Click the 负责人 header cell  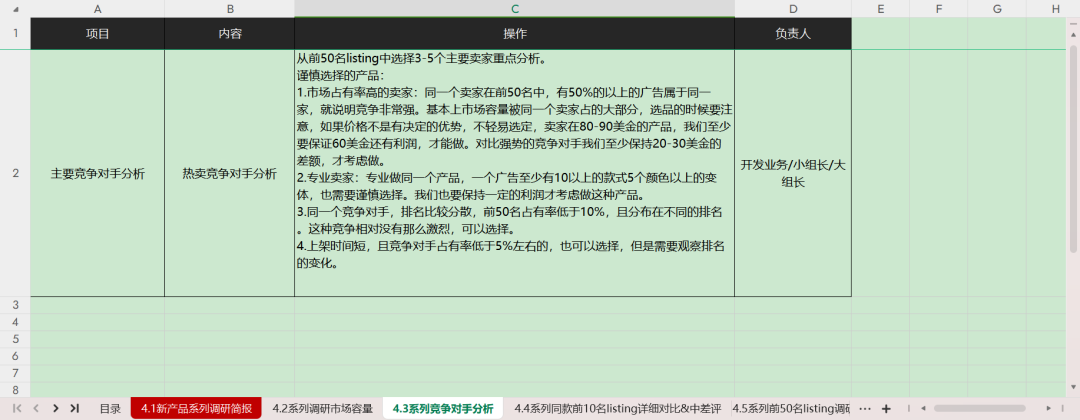click(793, 34)
